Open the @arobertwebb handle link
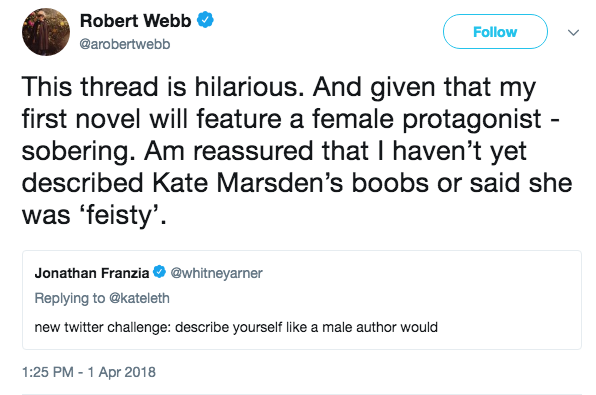Image resolution: width=596 pixels, height=395 pixels. point(125,44)
